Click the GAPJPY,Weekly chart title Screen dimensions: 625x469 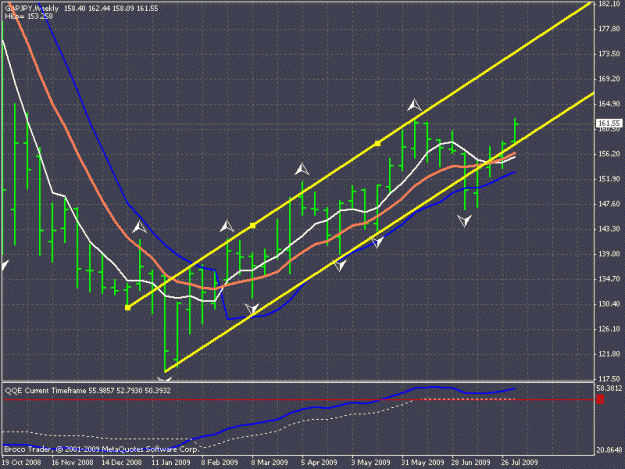click(x=32, y=8)
